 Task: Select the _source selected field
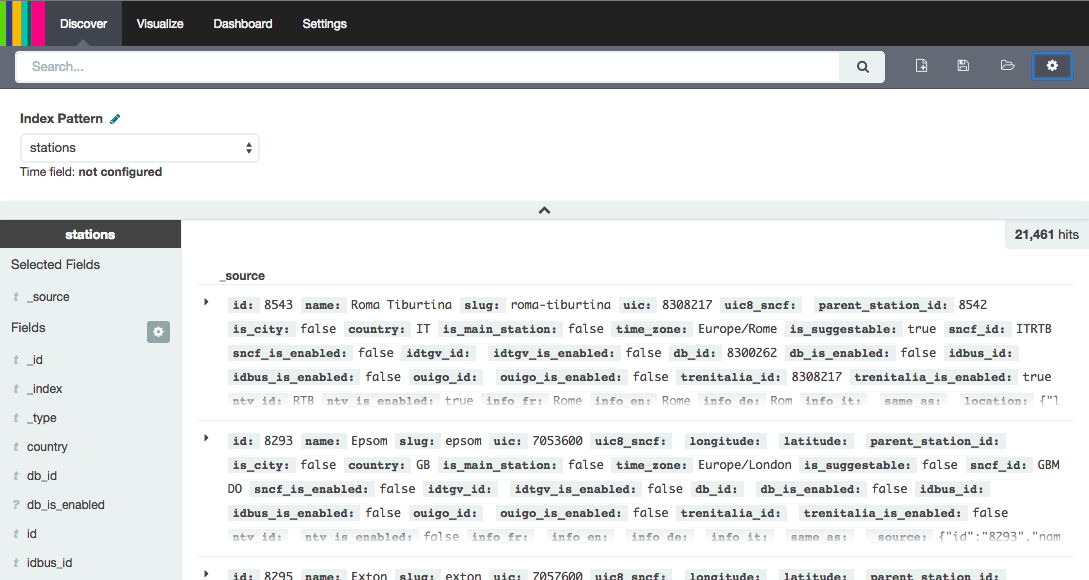point(48,297)
